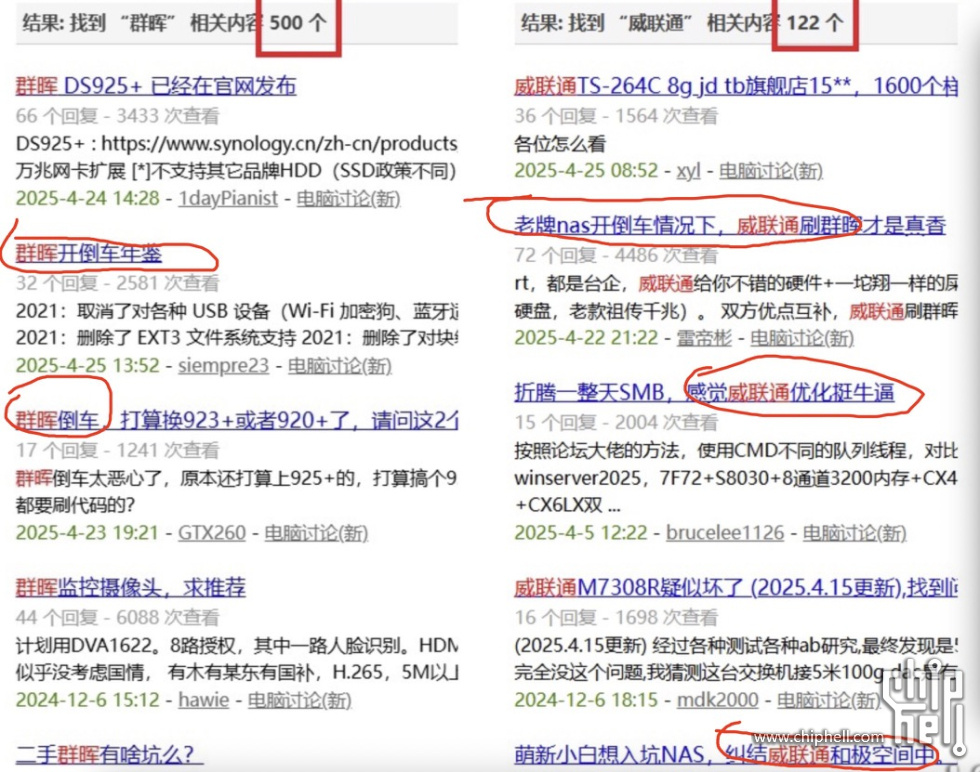The image size is (980, 772).
Task: Open 电脑讨论(新) forum beside hawie
Action: [x=299, y=699]
